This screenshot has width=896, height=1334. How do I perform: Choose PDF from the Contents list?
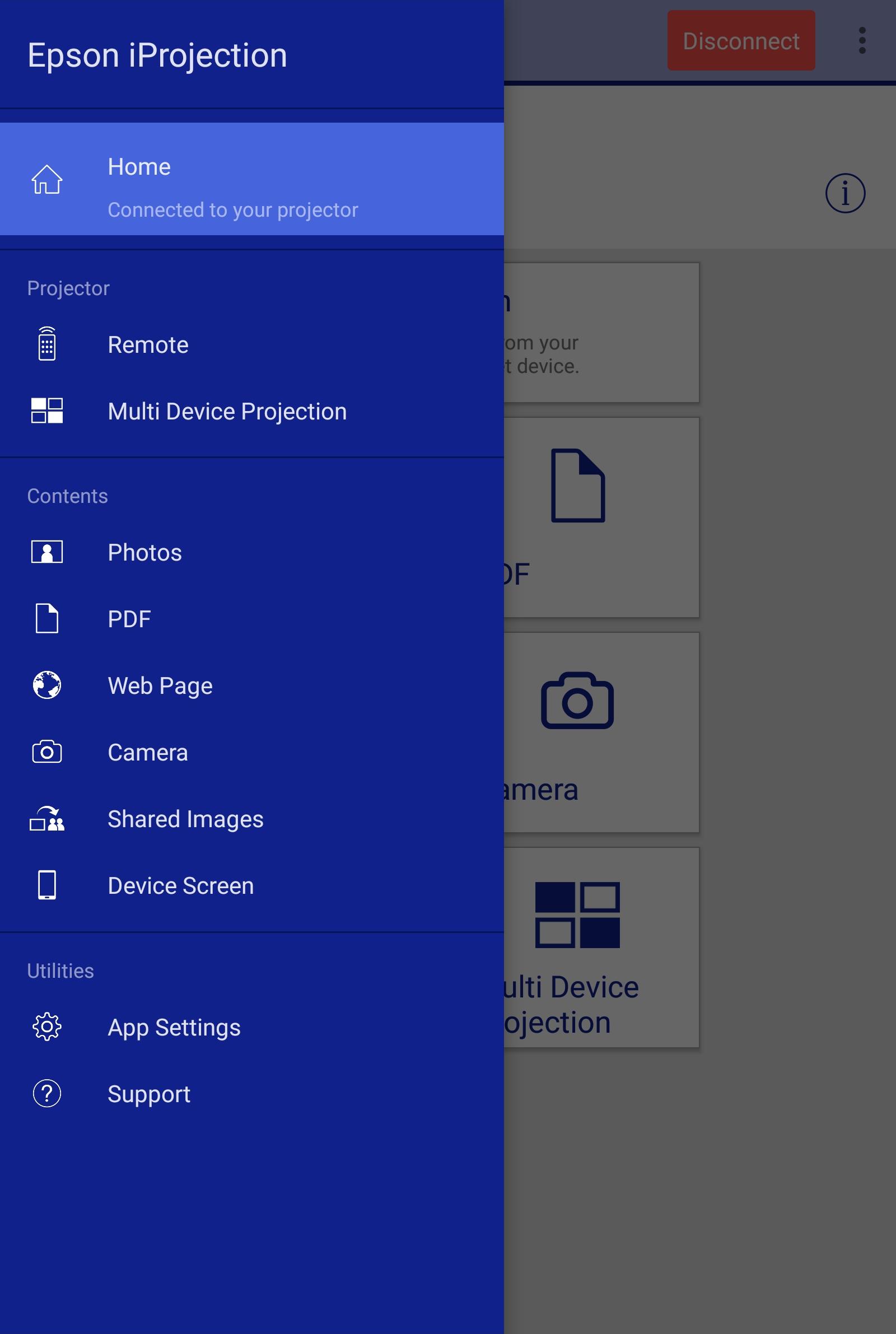pos(252,619)
